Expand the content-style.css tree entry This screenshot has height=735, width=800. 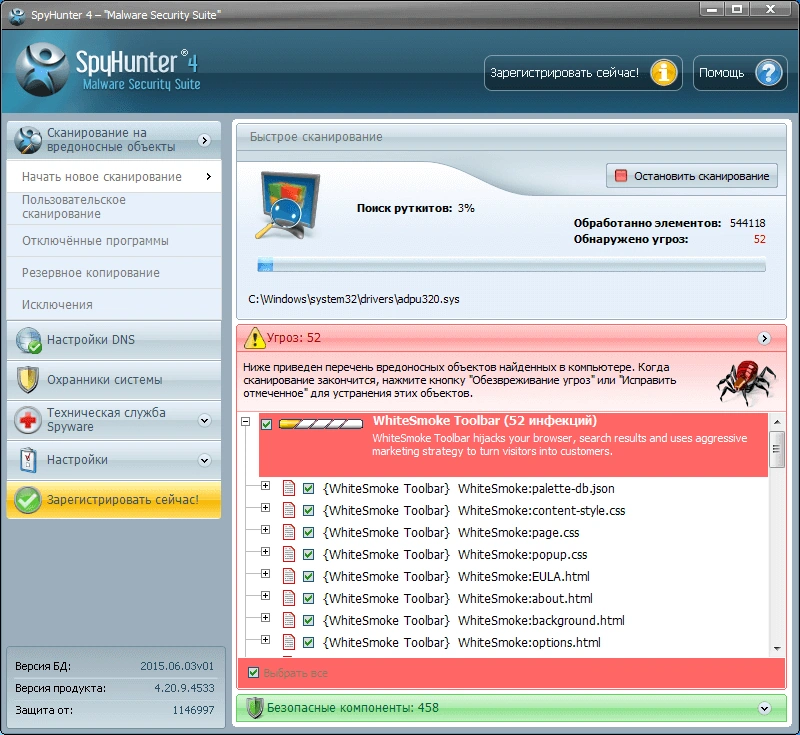click(265, 508)
